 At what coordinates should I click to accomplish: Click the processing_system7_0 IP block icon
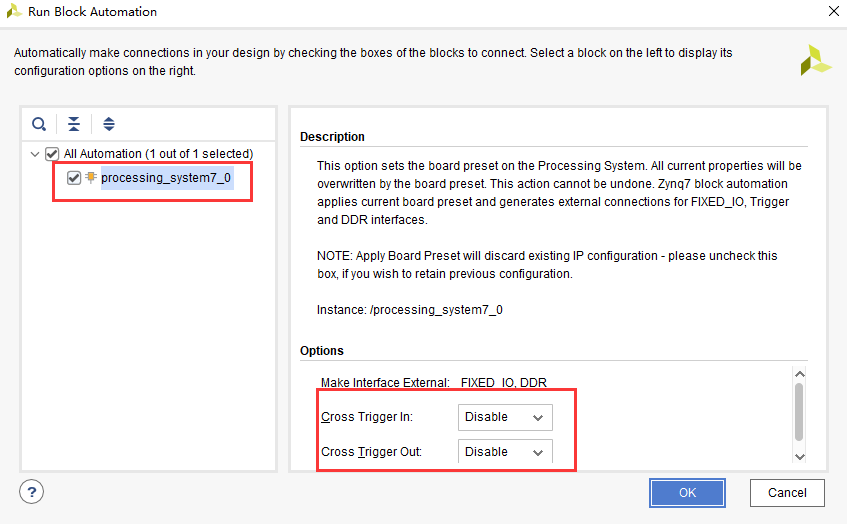91,177
